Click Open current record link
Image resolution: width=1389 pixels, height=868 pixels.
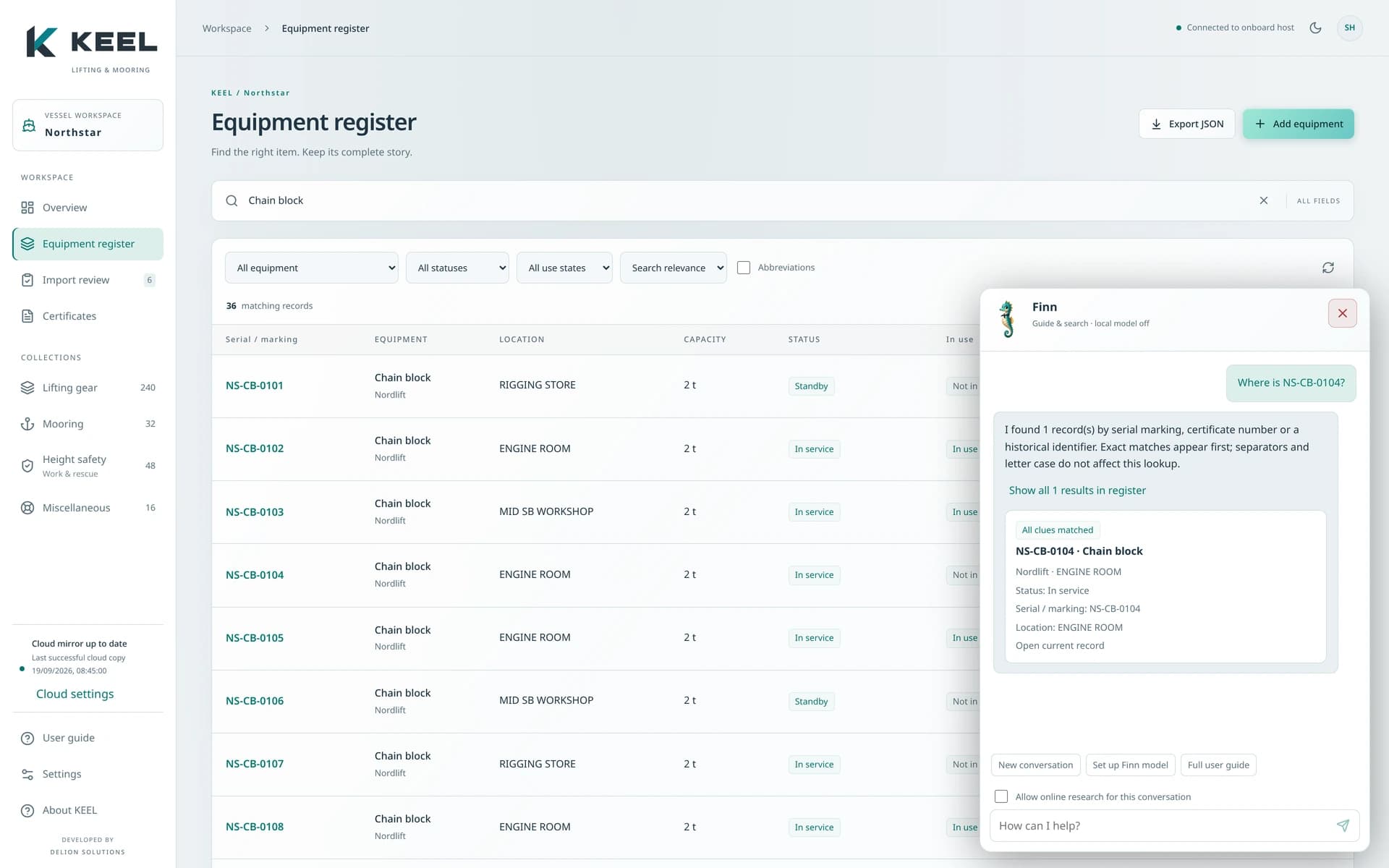[1060, 646]
